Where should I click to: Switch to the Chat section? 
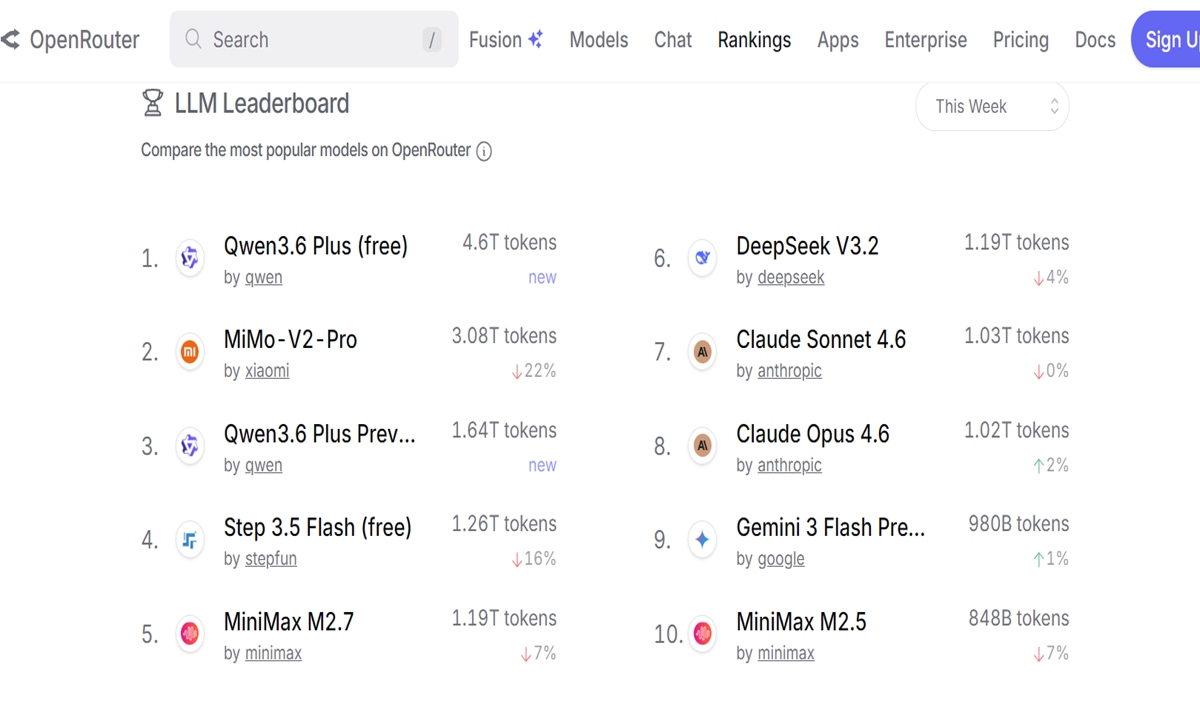tap(672, 40)
